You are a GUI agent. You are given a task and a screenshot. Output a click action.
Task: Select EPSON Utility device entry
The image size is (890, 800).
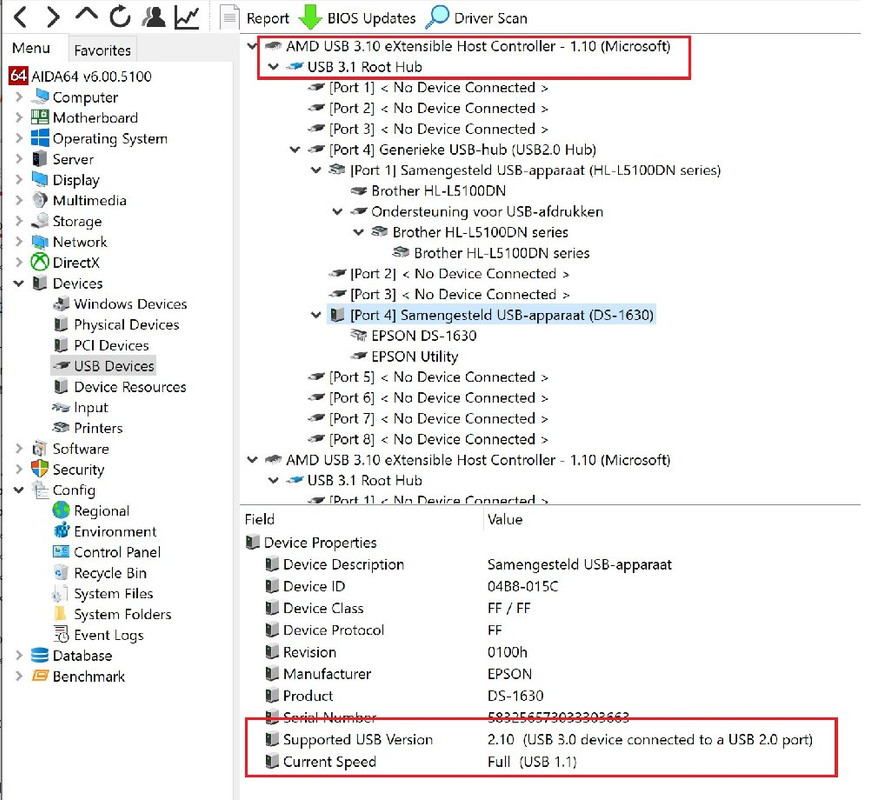click(414, 356)
